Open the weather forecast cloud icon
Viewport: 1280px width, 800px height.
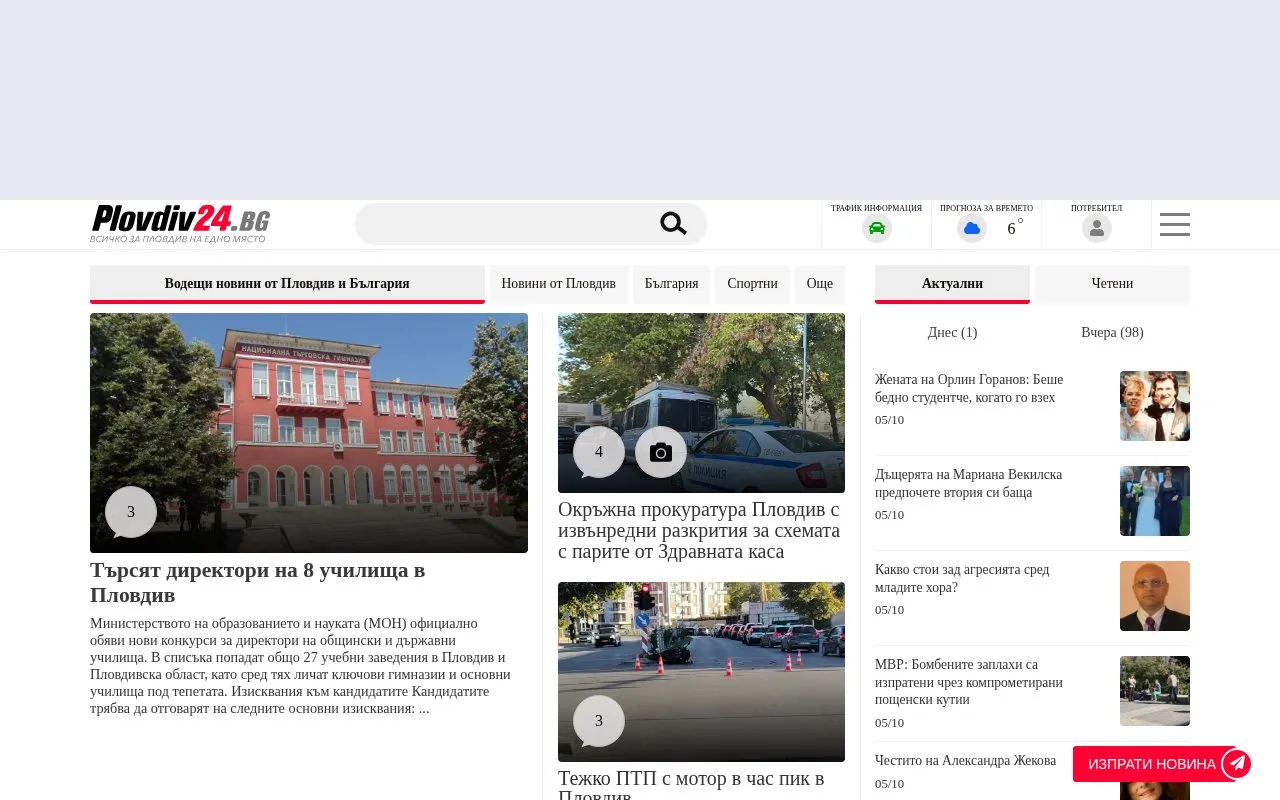[972, 228]
